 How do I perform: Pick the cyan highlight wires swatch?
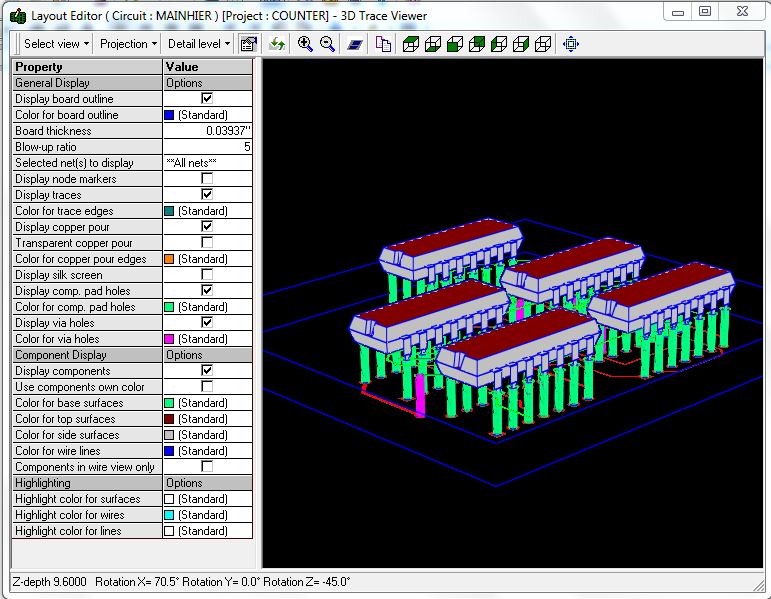[x=169, y=514]
